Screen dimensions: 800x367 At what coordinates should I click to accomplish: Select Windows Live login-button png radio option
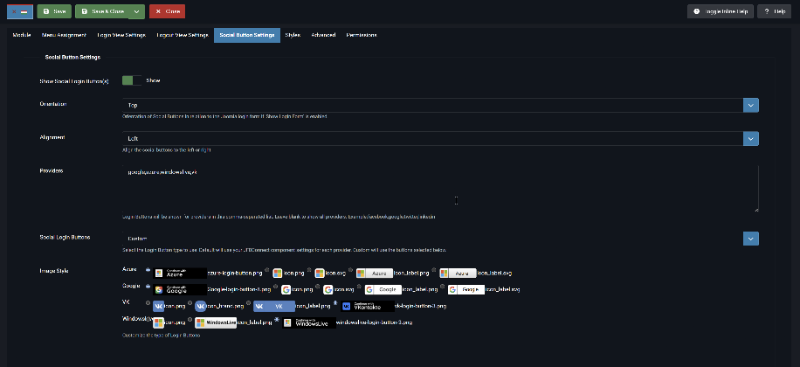click(x=277, y=320)
